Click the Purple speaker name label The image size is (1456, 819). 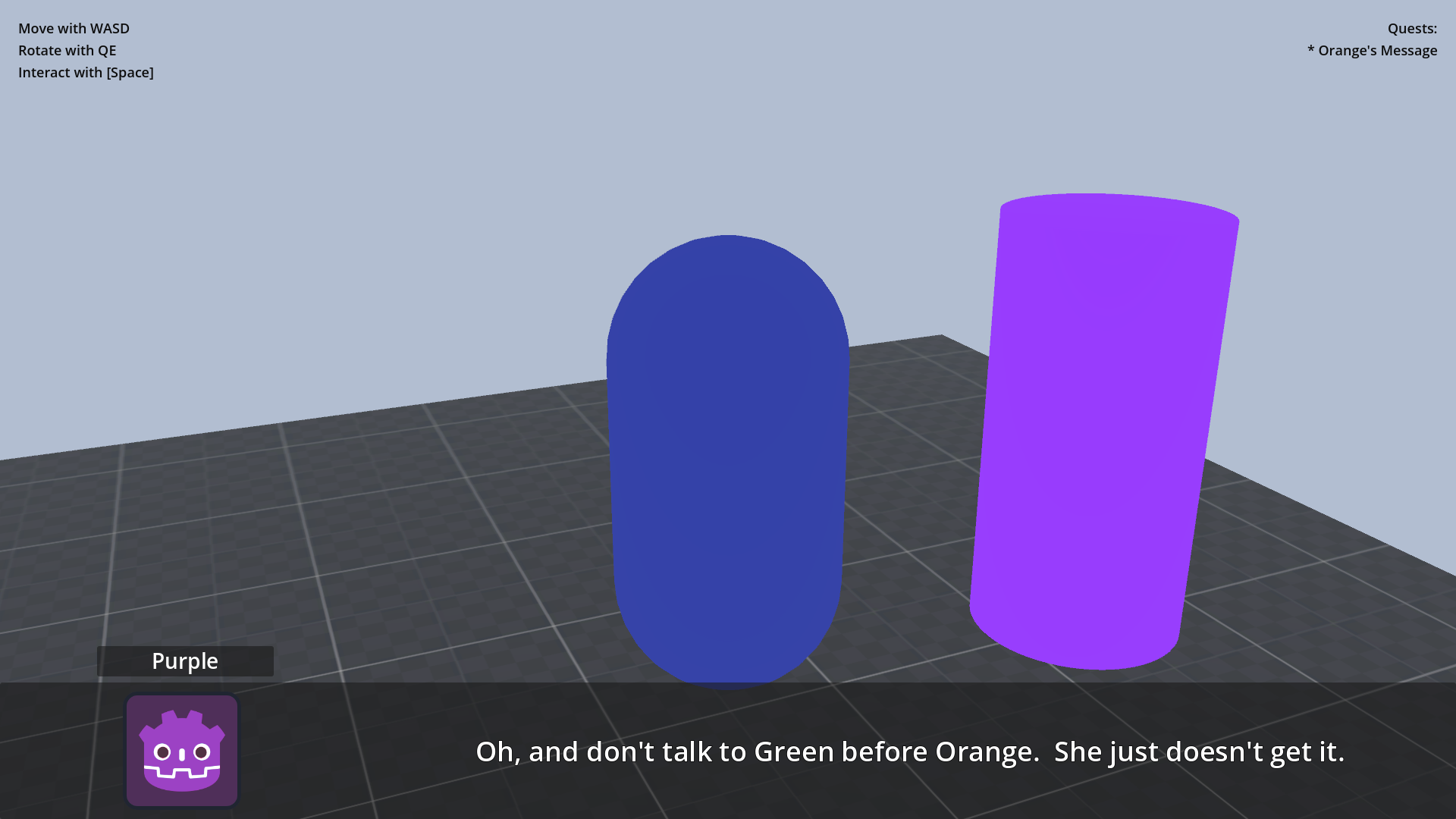[185, 661]
